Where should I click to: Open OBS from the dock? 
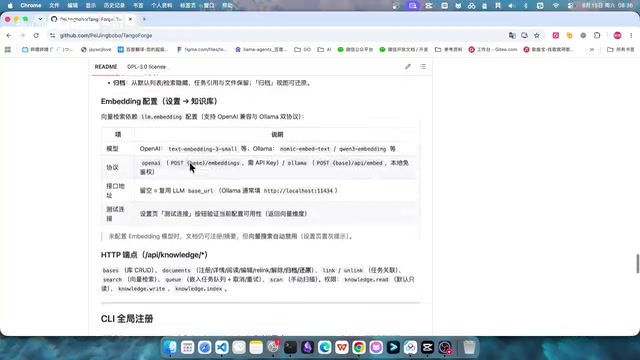[x=445, y=347]
